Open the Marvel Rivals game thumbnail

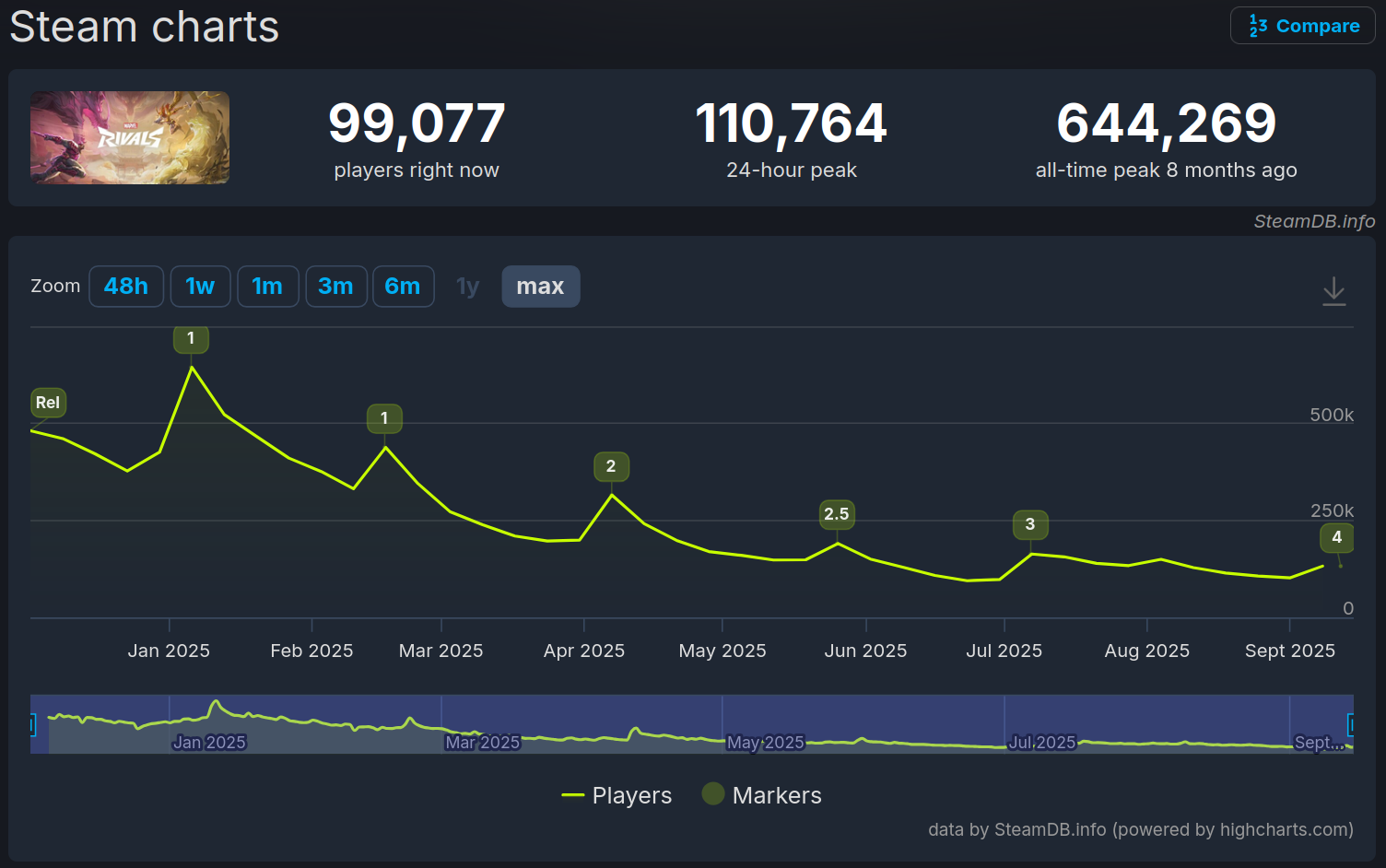click(x=130, y=137)
